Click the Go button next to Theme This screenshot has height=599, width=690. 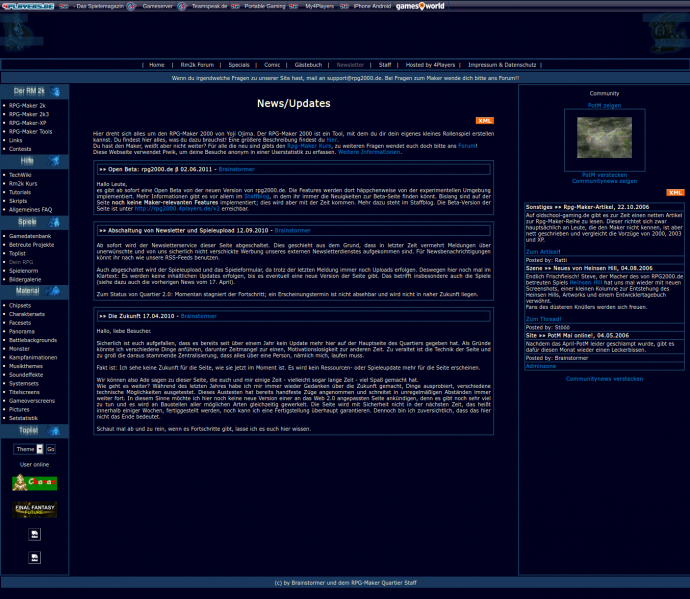coord(51,449)
